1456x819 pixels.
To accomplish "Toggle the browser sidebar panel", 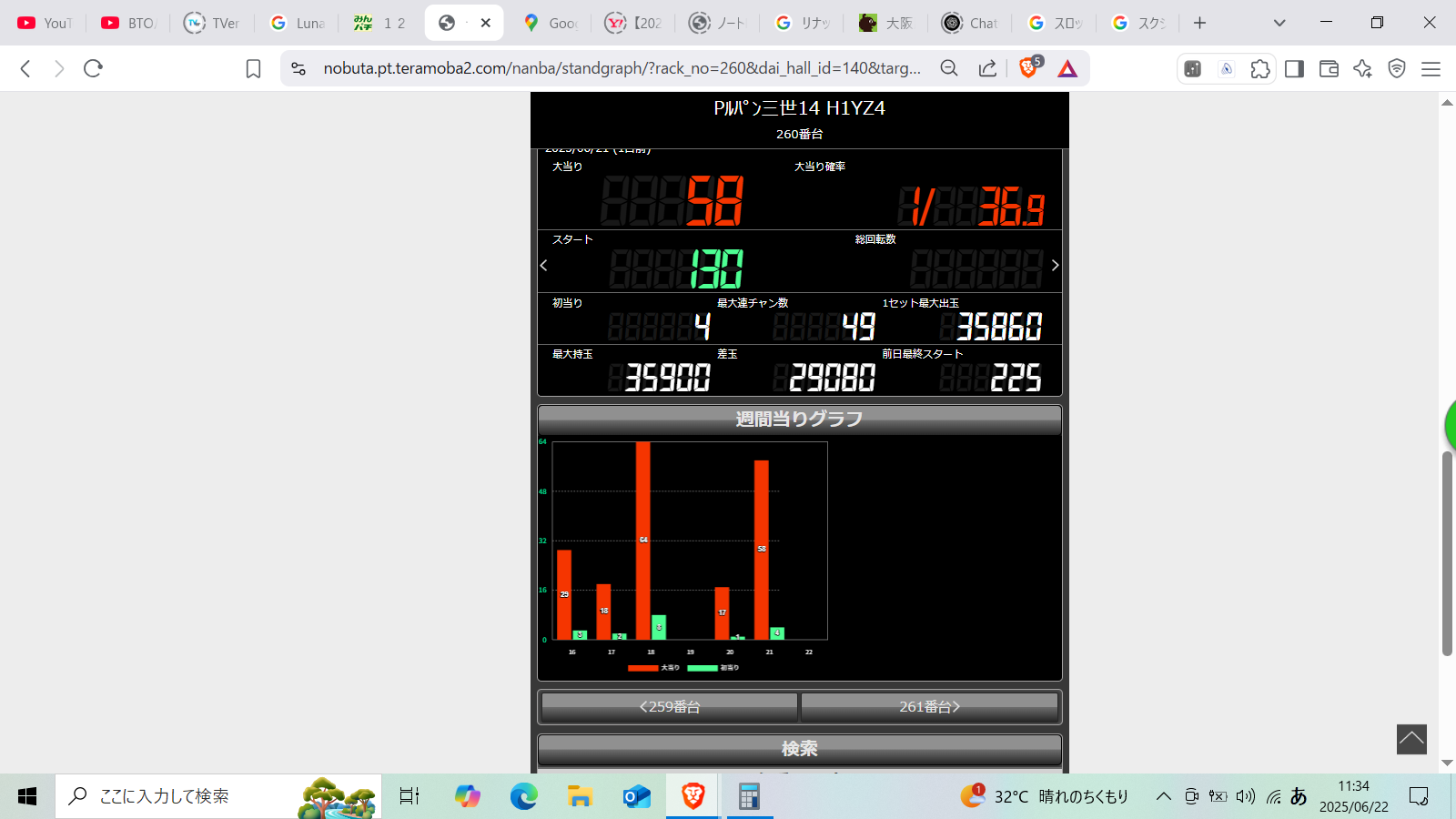I will point(1294,68).
